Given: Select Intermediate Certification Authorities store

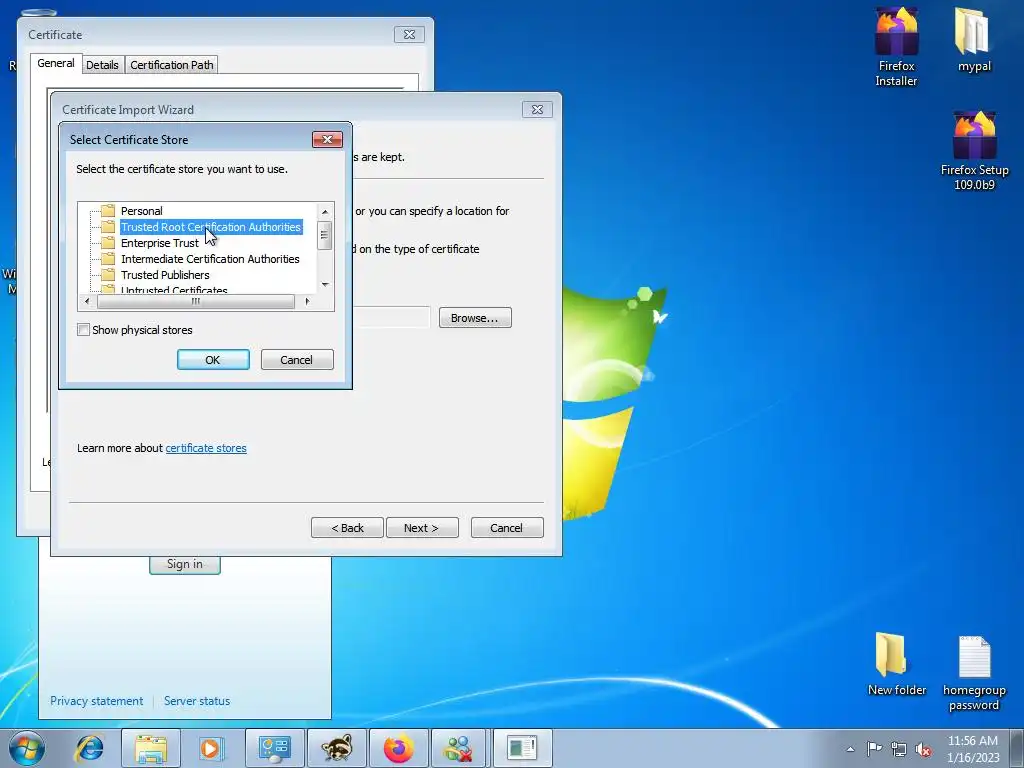Looking at the screenshot, I should [x=210, y=259].
